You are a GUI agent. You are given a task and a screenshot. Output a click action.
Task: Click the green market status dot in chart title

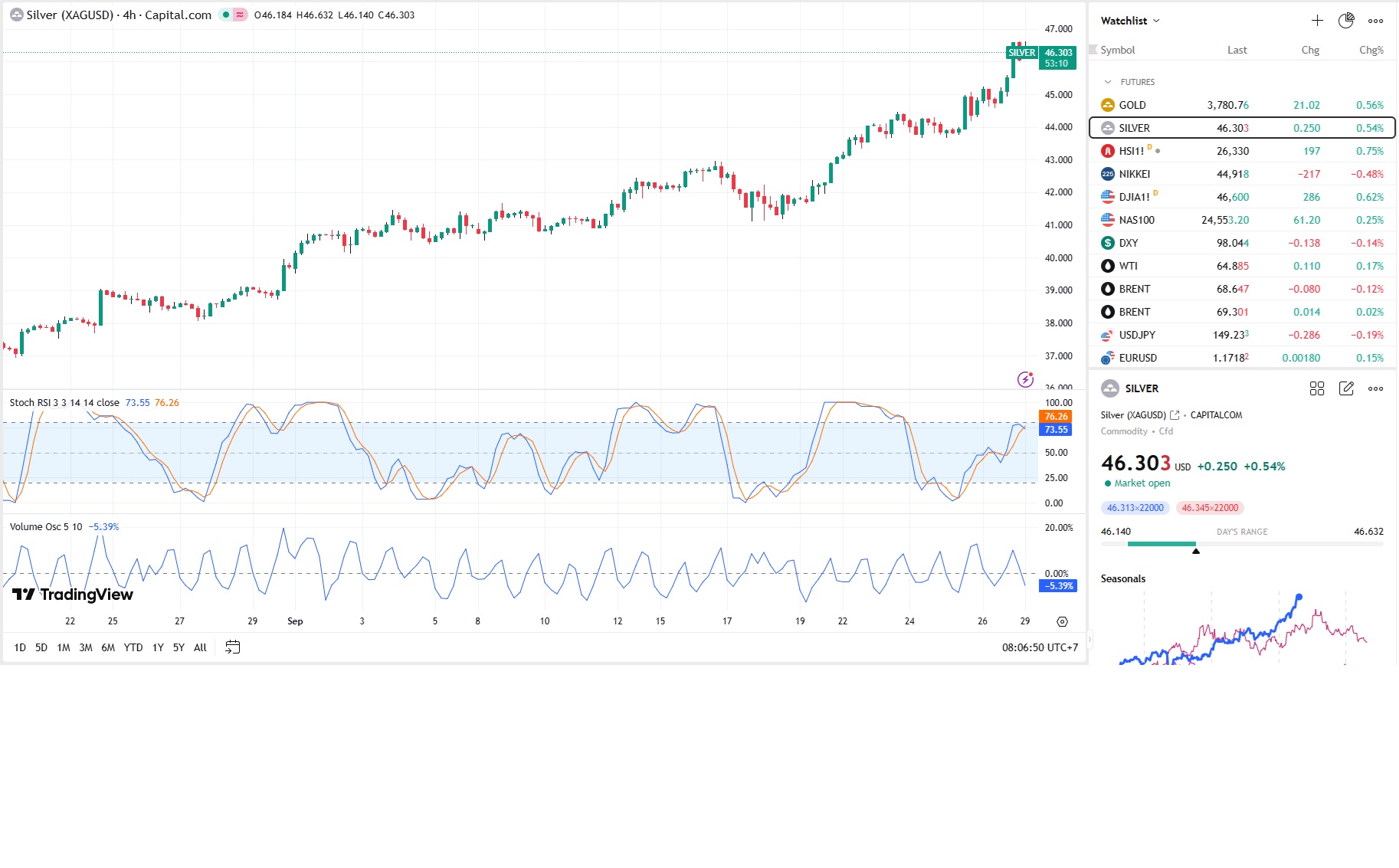[x=226, y=15]
